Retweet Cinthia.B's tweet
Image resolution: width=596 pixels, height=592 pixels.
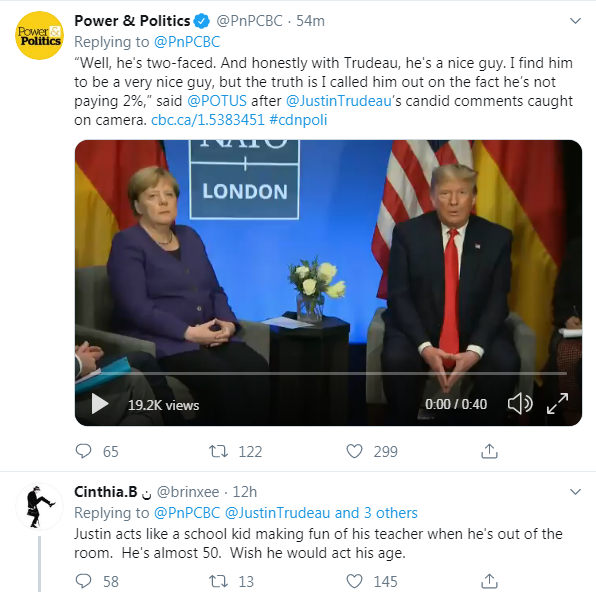coord(219,581)
